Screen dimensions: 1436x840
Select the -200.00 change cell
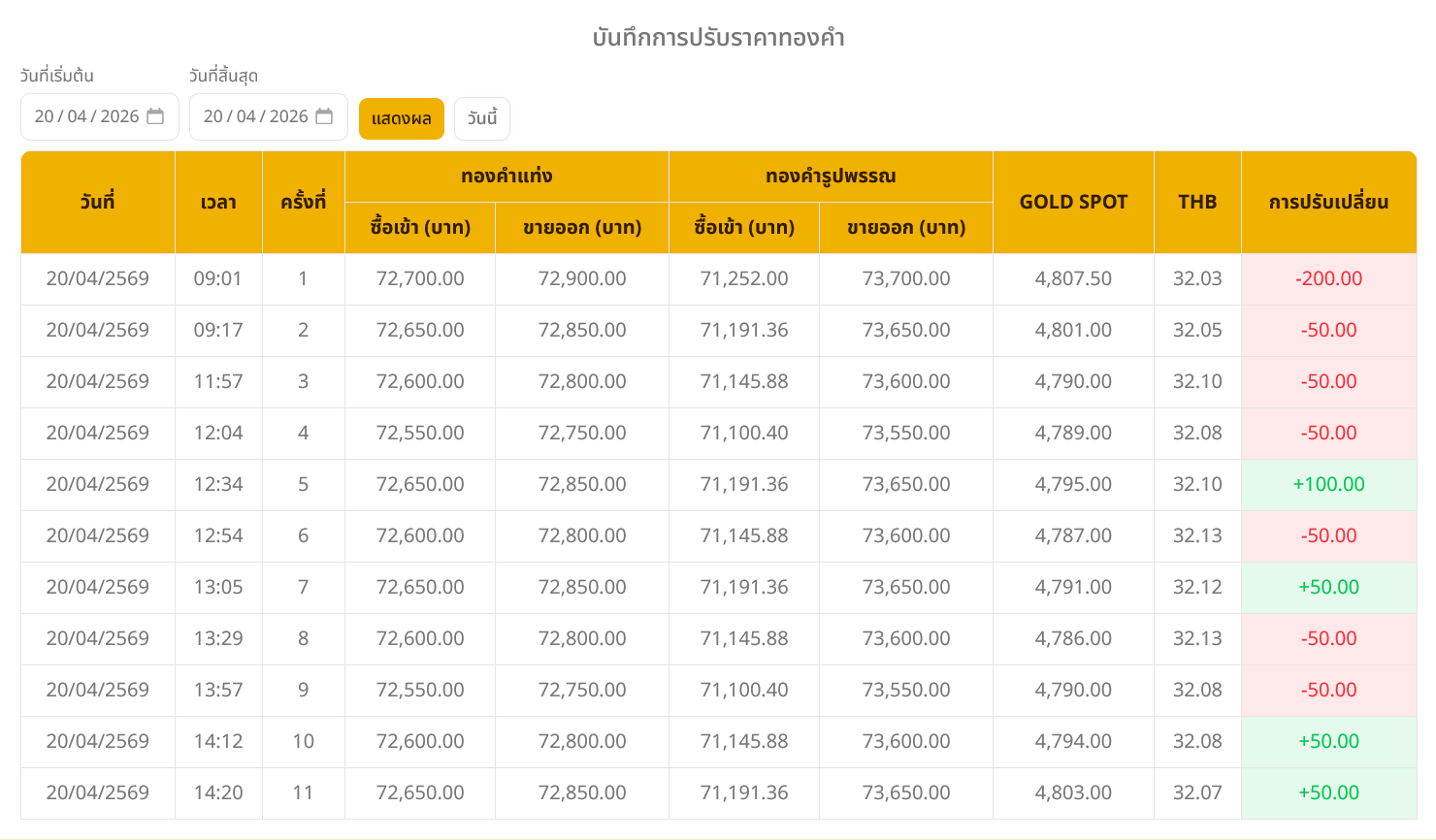[1328, 278]
